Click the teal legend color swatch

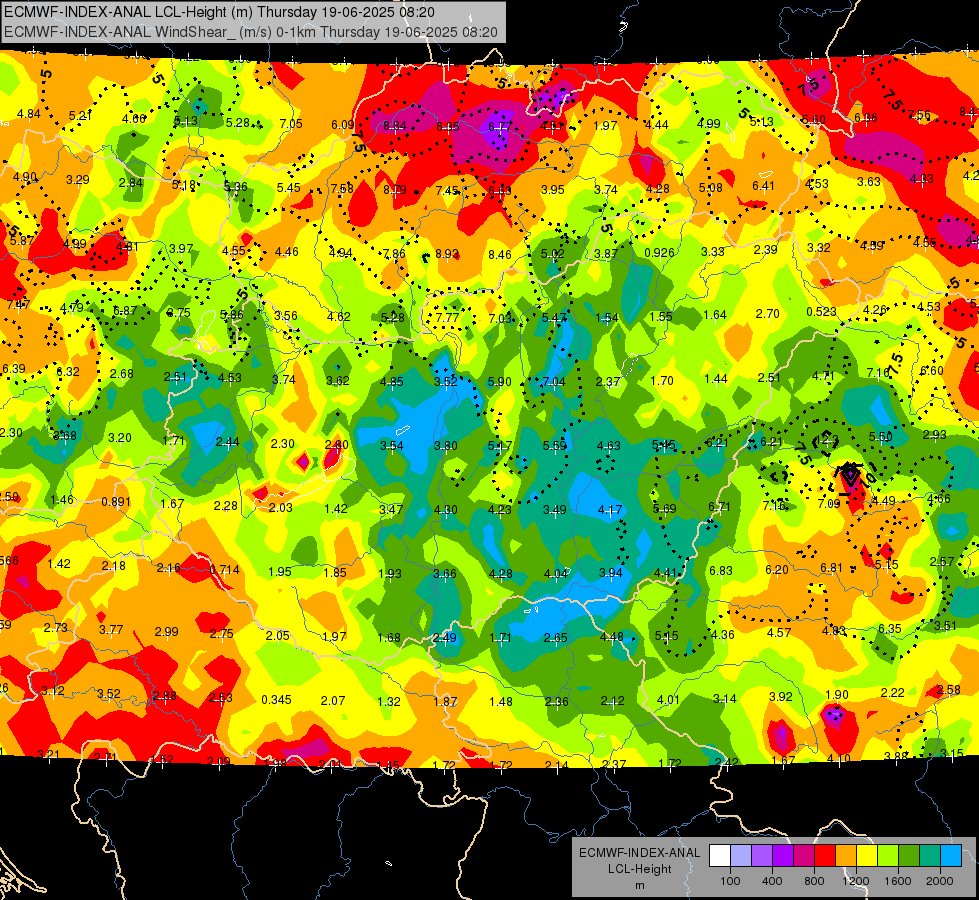click(x=930, y=856)
